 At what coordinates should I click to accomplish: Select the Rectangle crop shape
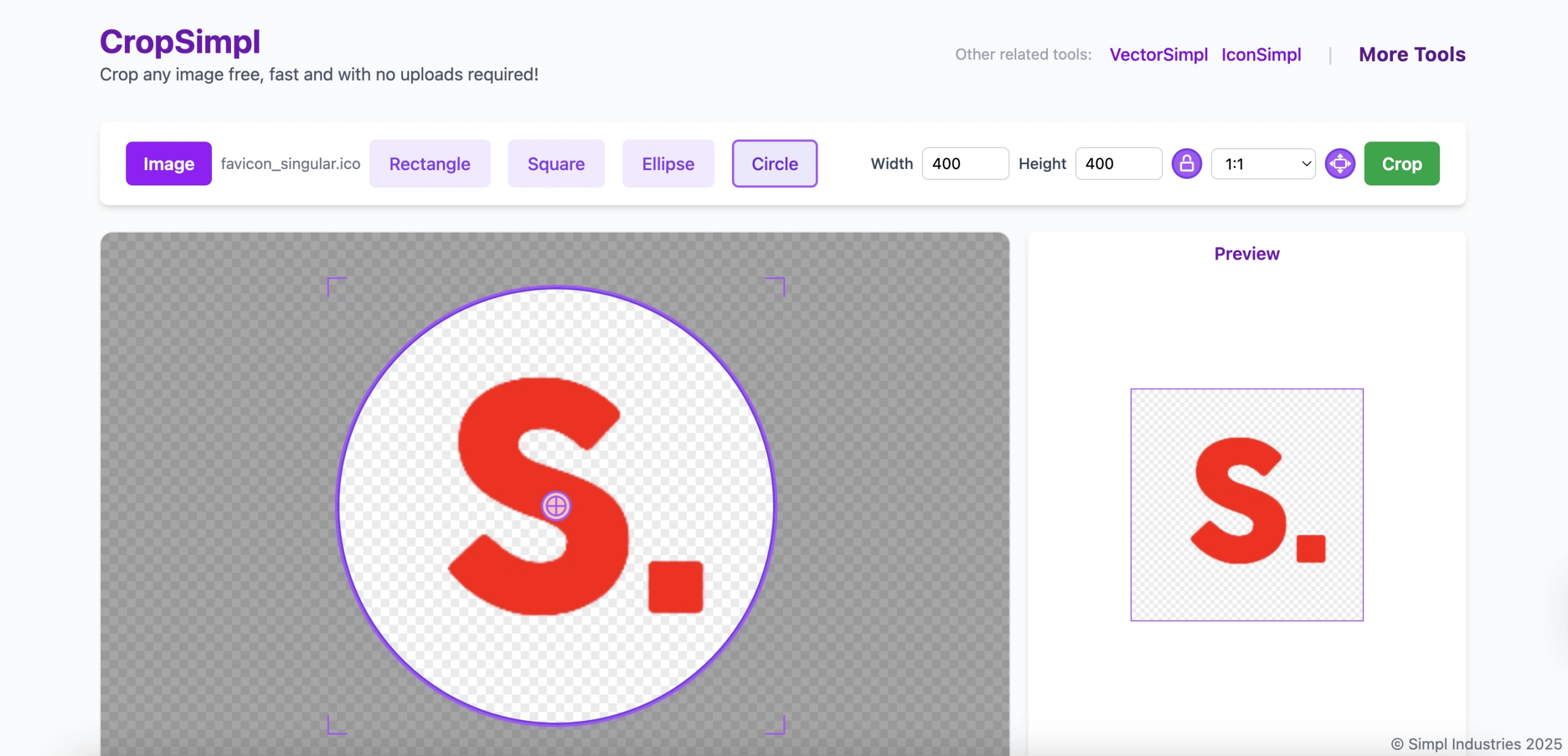point(429,163)
